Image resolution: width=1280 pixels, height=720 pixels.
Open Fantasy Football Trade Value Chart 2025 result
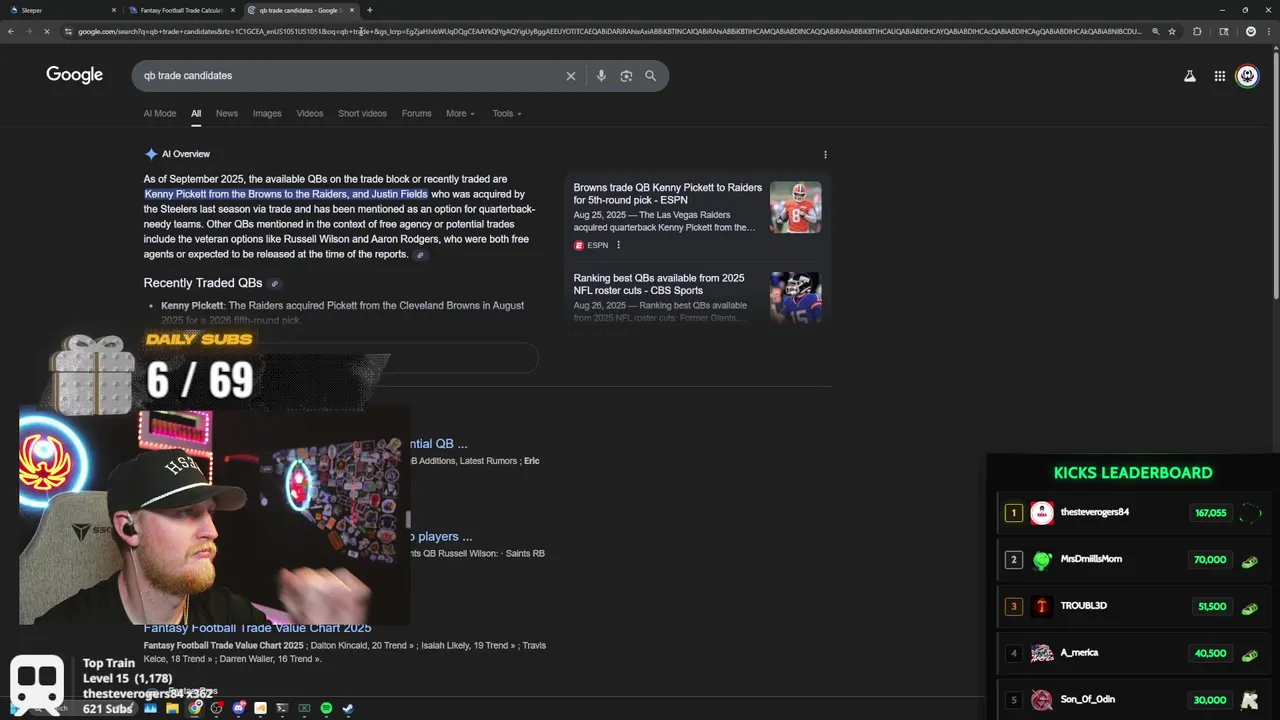[x=257, y=628]
